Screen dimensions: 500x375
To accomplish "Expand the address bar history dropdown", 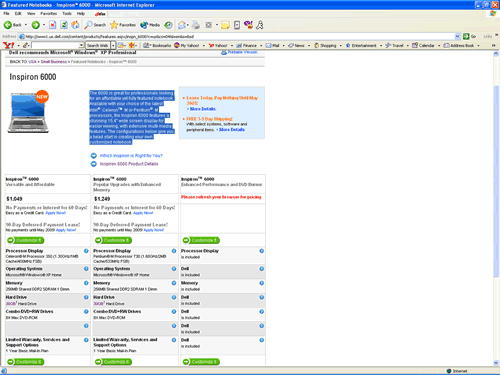I will click(457, 36).
